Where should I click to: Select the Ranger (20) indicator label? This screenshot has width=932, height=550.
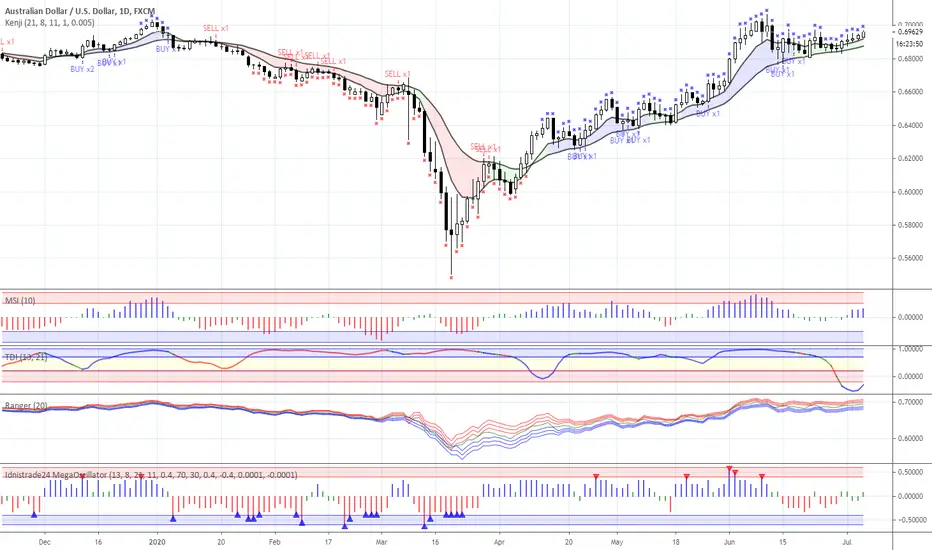tap(26, 406)
